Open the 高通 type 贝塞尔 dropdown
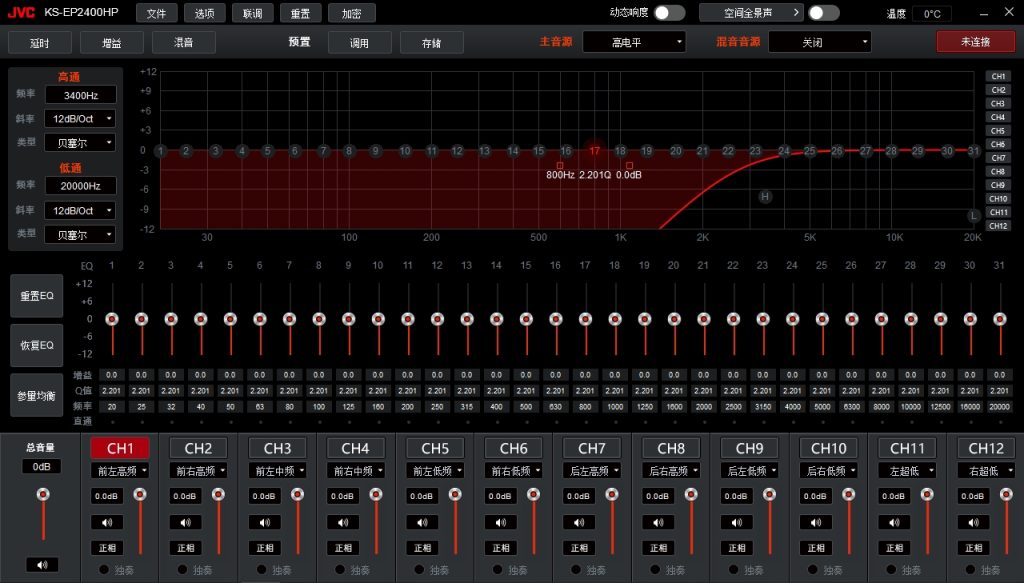1024x583 pixels. coord(80,143)
